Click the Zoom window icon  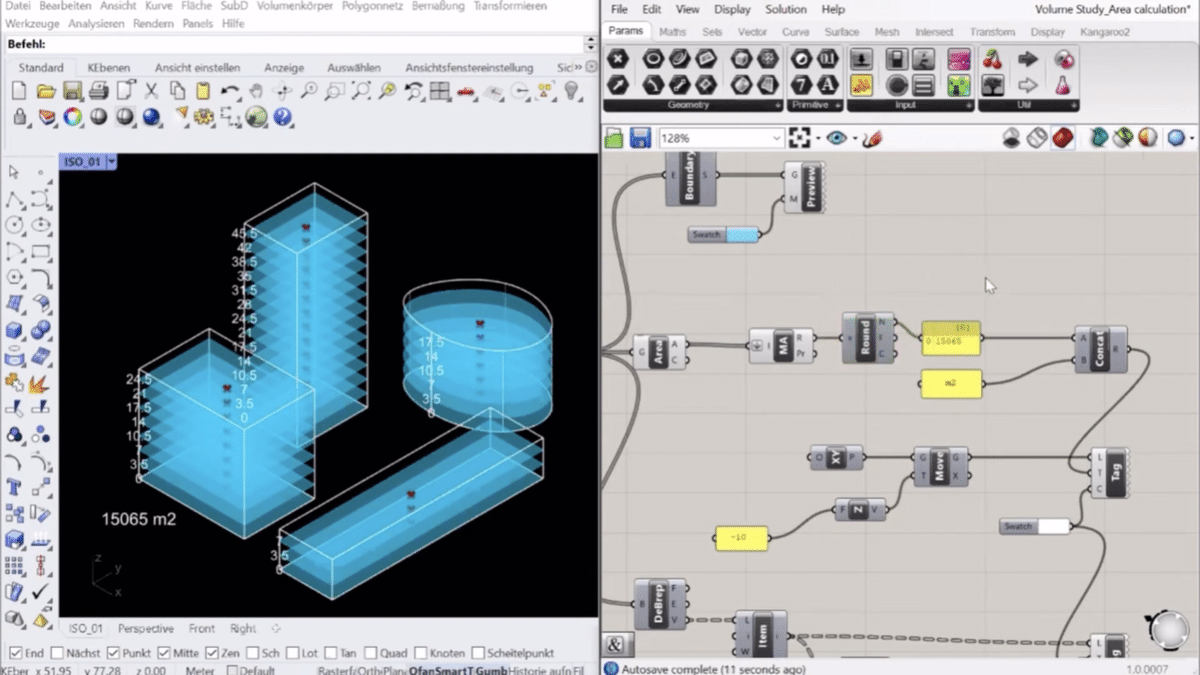coord(335,91)
